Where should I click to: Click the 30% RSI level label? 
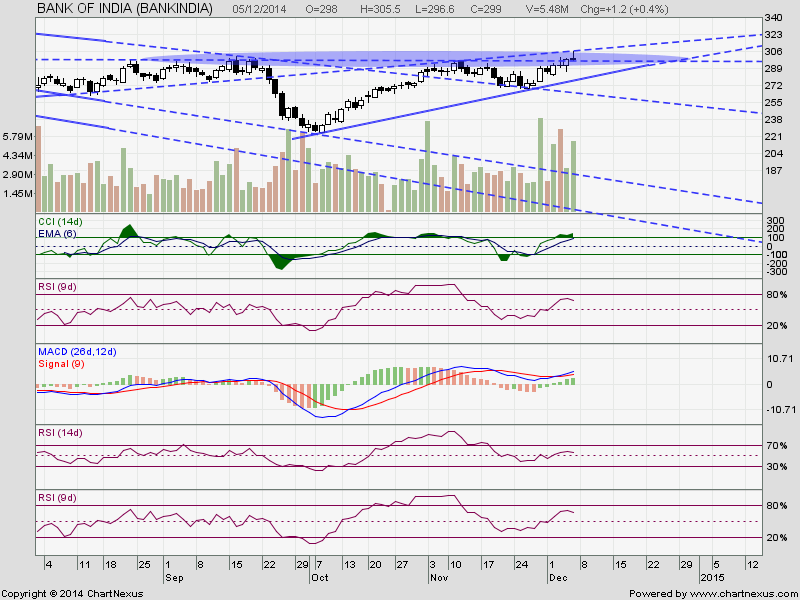[x=777, y=467]
